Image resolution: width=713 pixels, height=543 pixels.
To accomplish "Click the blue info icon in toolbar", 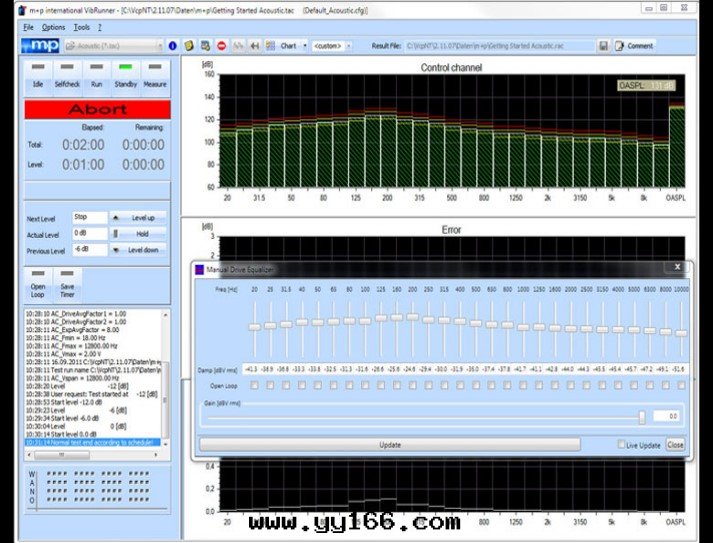I will point(172,46).
